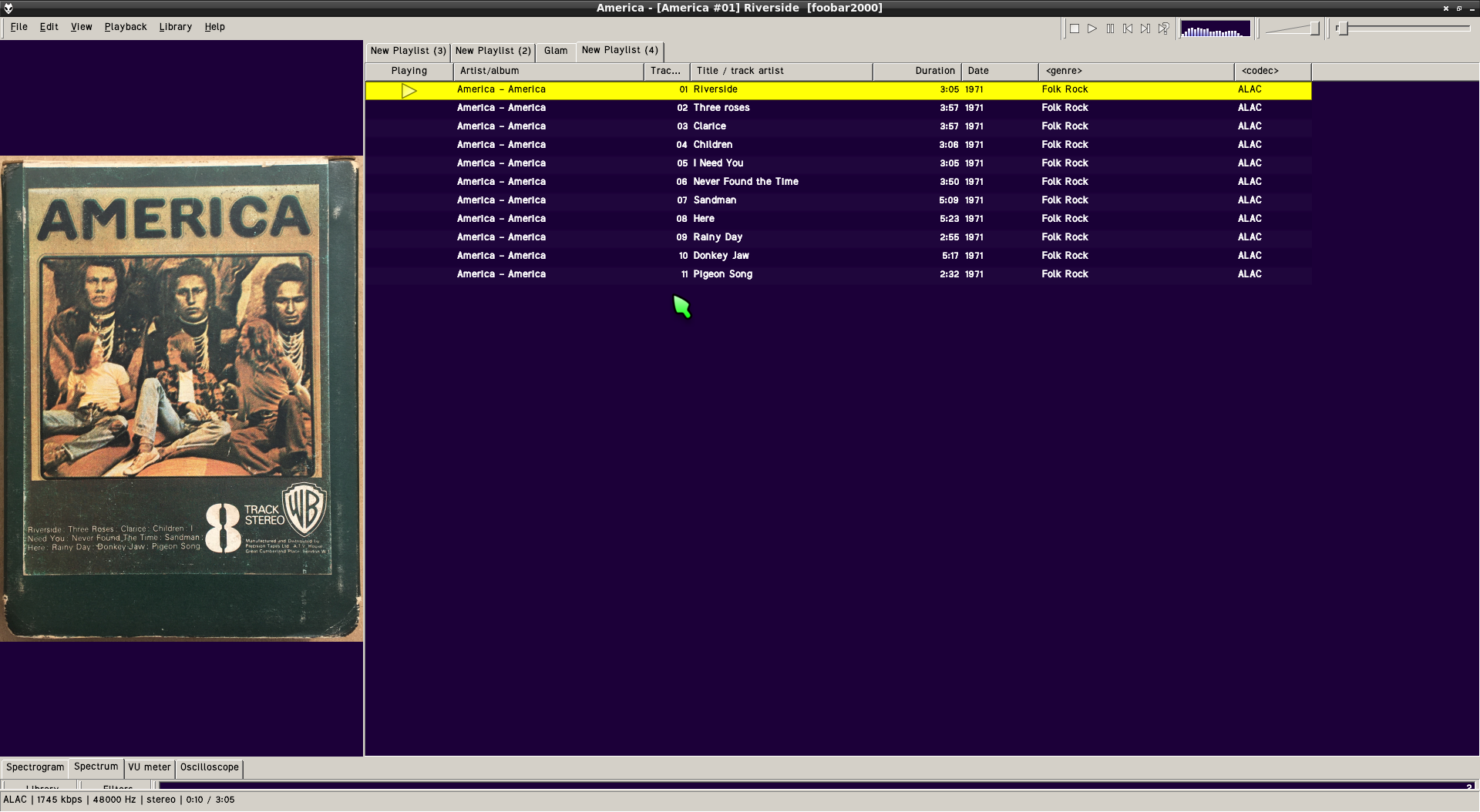Click the spectrum visualizer in the toolbar
Viewport: 1480px width, 812px height.
tap(1216, 29)
